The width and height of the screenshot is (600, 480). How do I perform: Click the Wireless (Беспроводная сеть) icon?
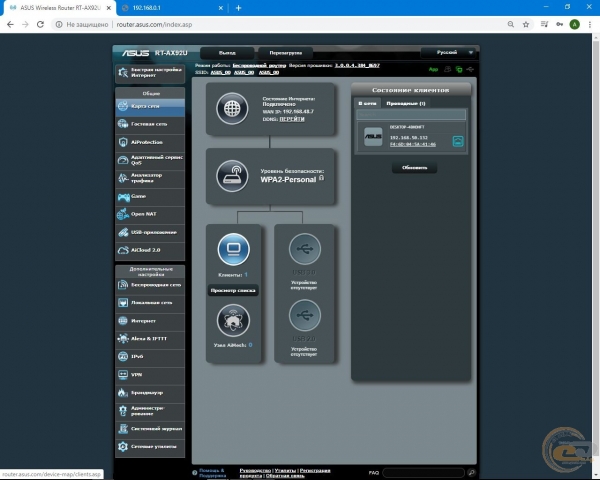123,285
